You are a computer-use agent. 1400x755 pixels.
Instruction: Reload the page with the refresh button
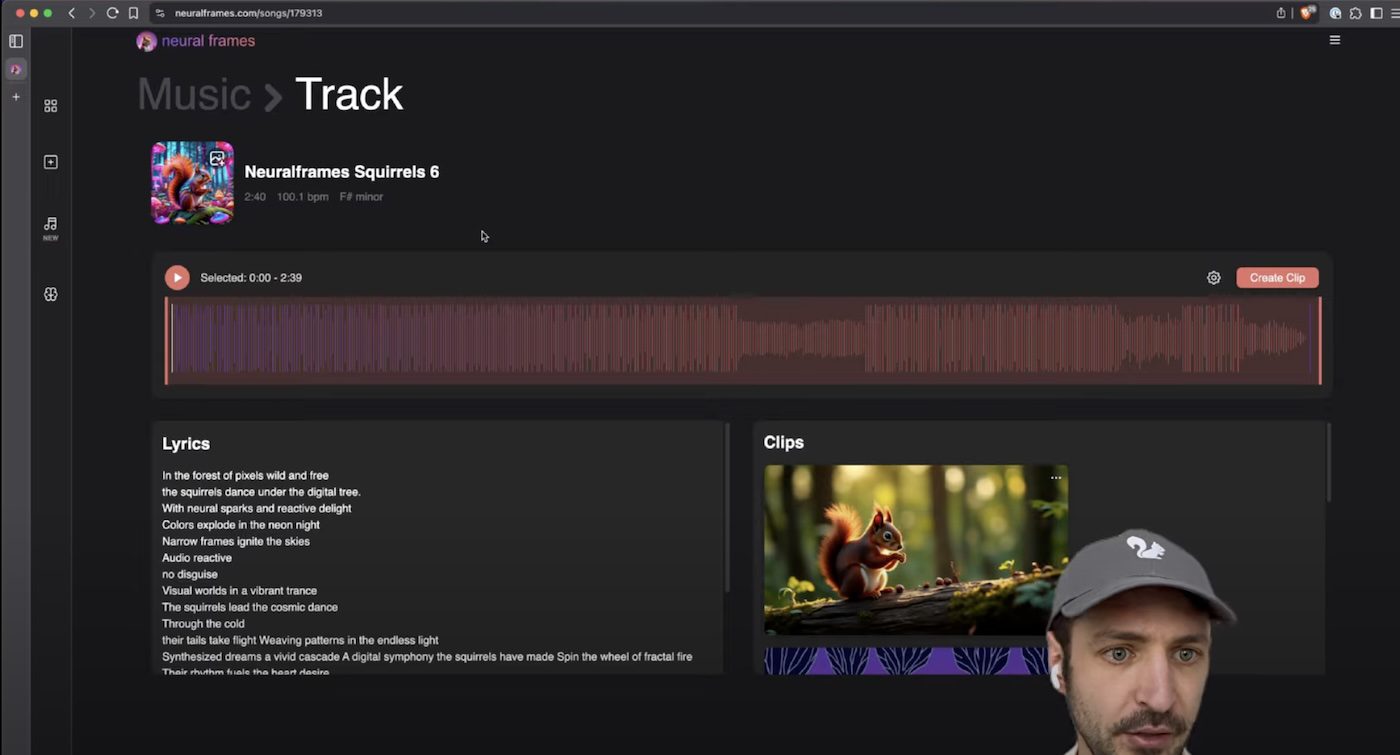pos(112,13)
